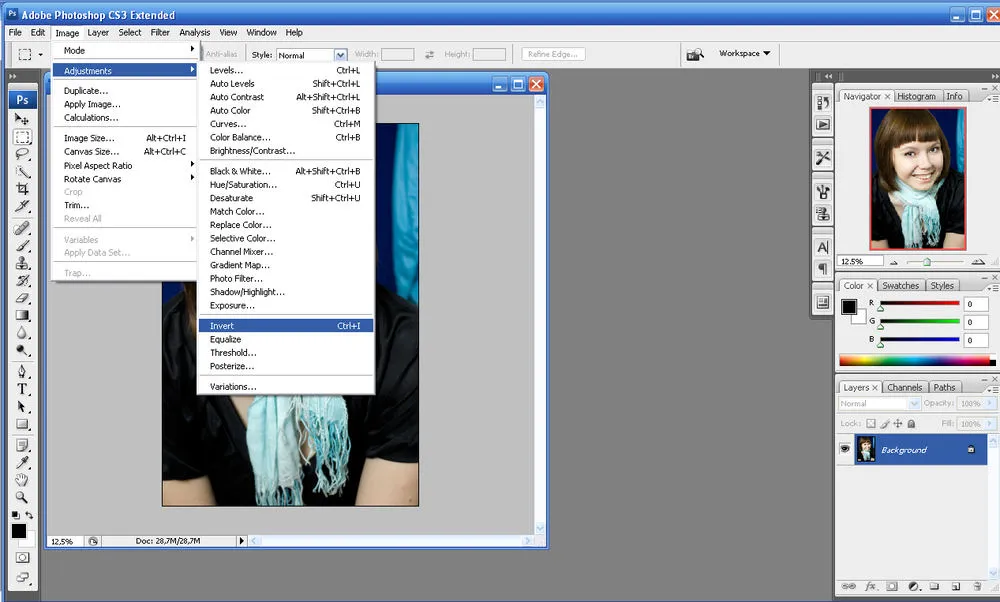Image resolution: width=1000 pixels, height=602 pixels.
Task: Expand the Workspace dropdown
Action: point(744,54)
